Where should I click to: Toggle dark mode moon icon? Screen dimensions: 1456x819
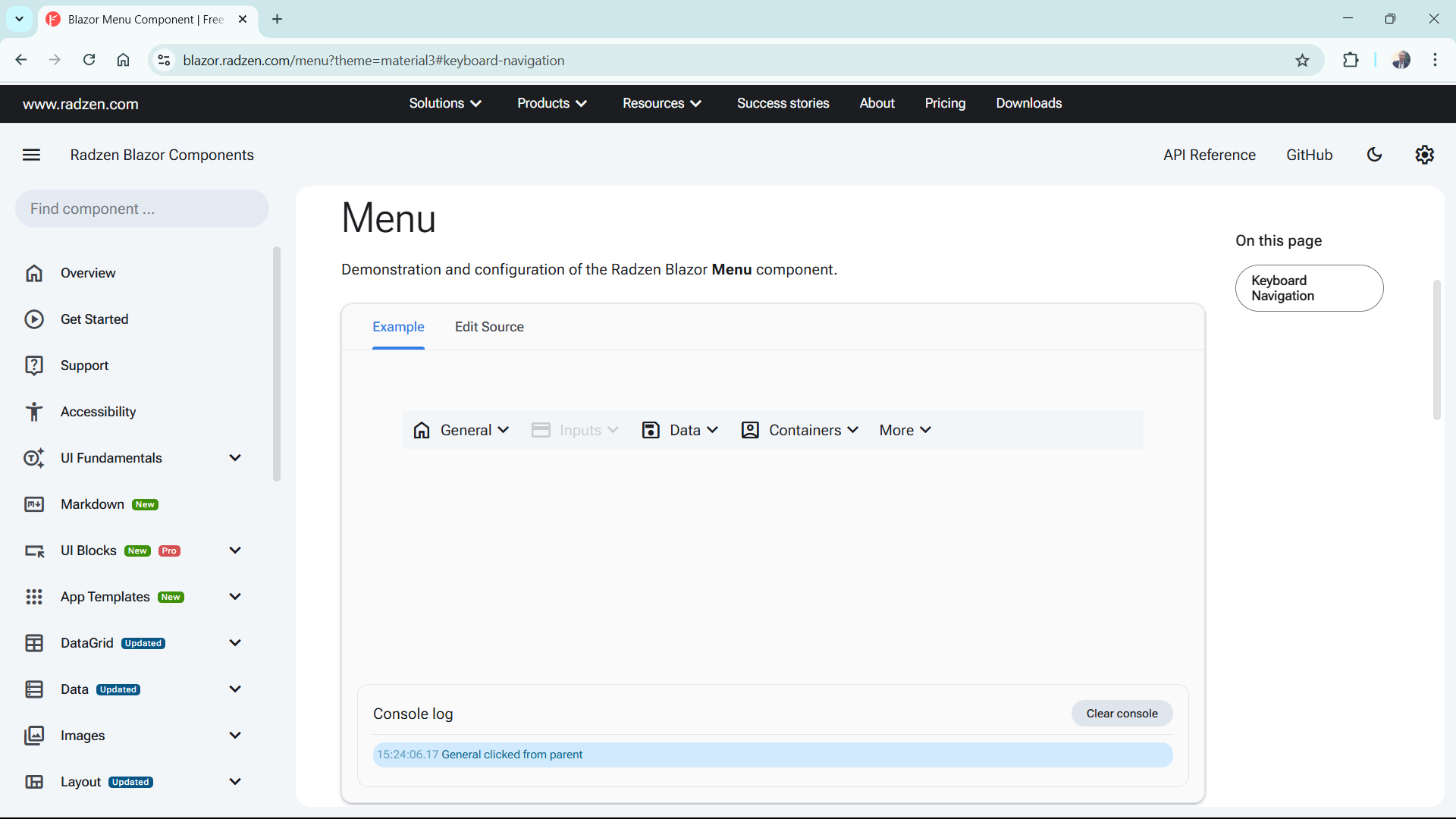(x=1374, y=155)
